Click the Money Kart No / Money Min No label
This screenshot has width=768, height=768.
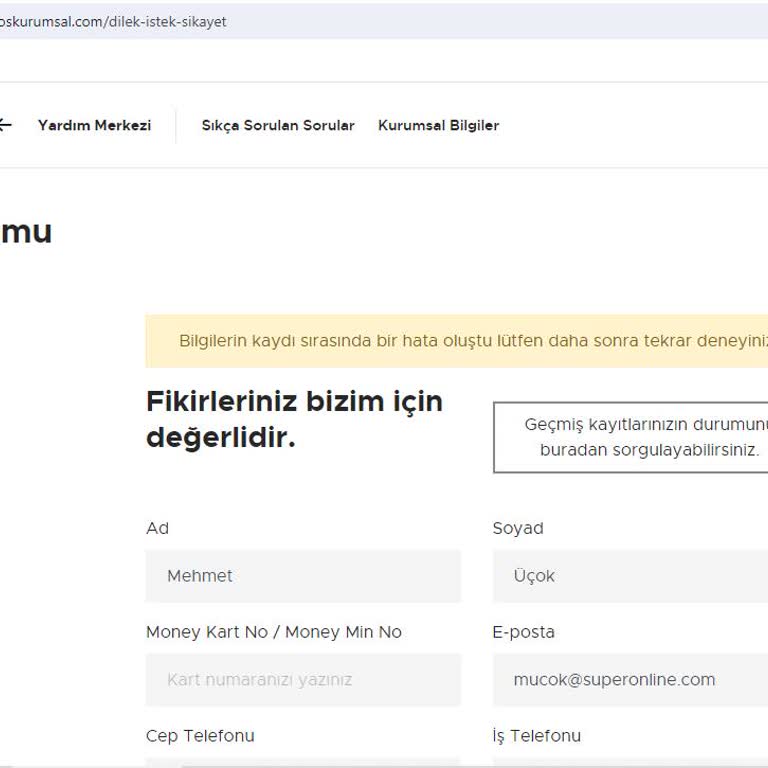coord(274,632)
